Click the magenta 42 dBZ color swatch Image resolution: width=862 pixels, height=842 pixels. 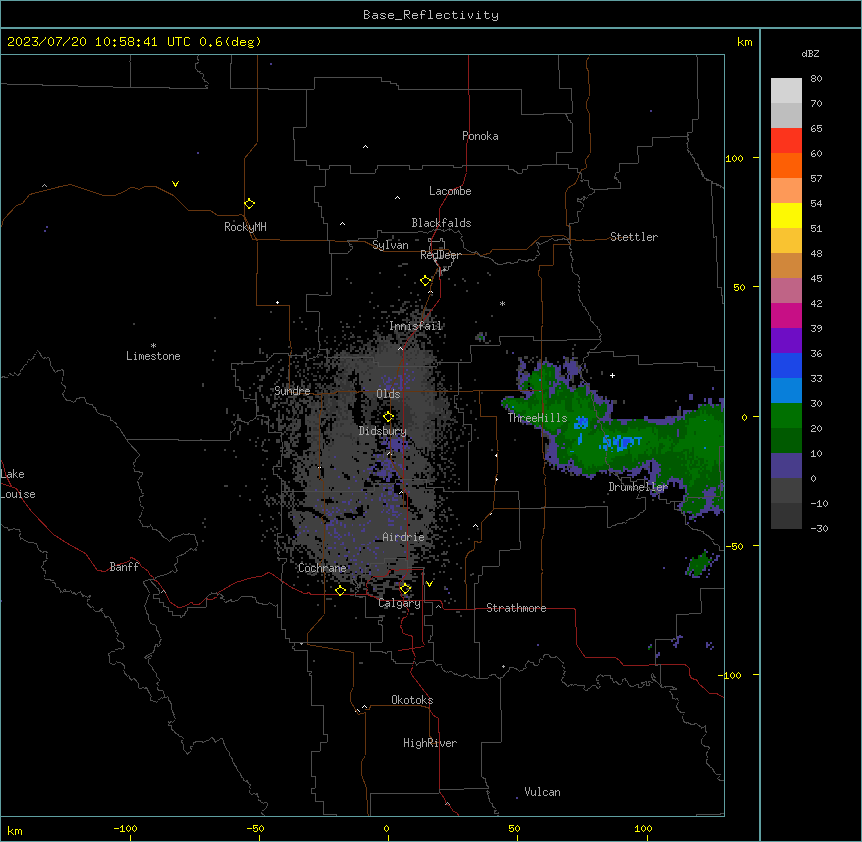(786, 315)
